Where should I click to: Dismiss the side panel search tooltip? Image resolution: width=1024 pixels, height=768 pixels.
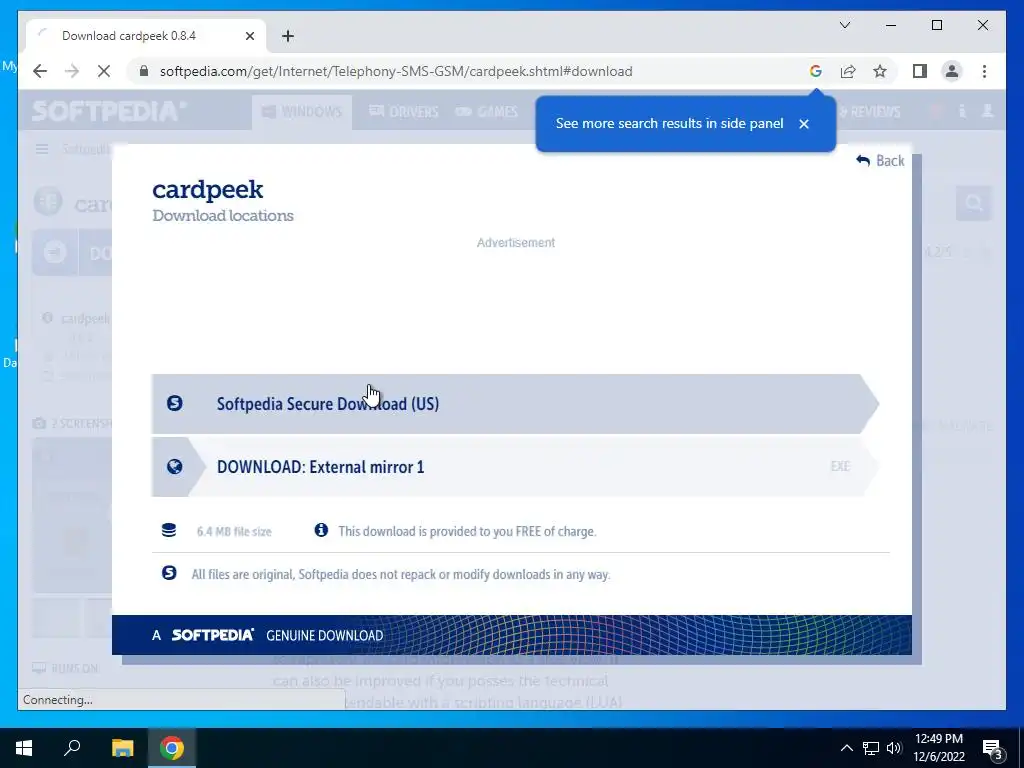(804, 123)
